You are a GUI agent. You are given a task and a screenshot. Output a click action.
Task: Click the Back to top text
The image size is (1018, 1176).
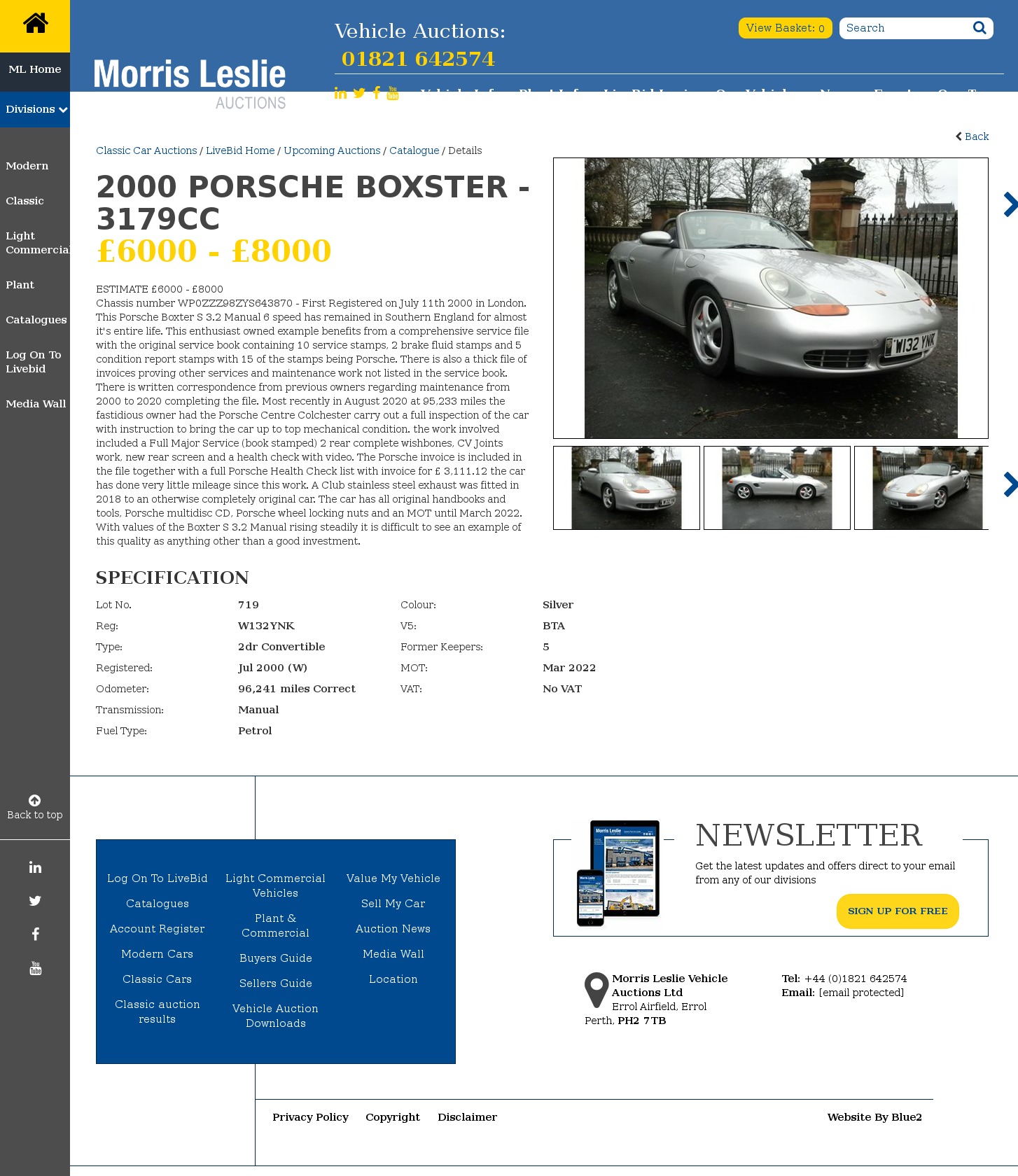click(35, 815)
